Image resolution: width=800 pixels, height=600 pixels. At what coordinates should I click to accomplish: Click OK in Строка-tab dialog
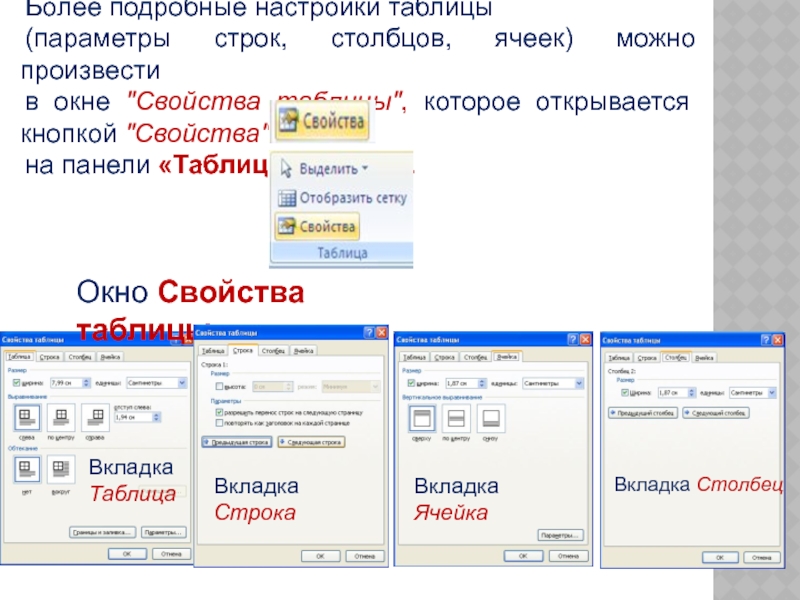[320, 556]
